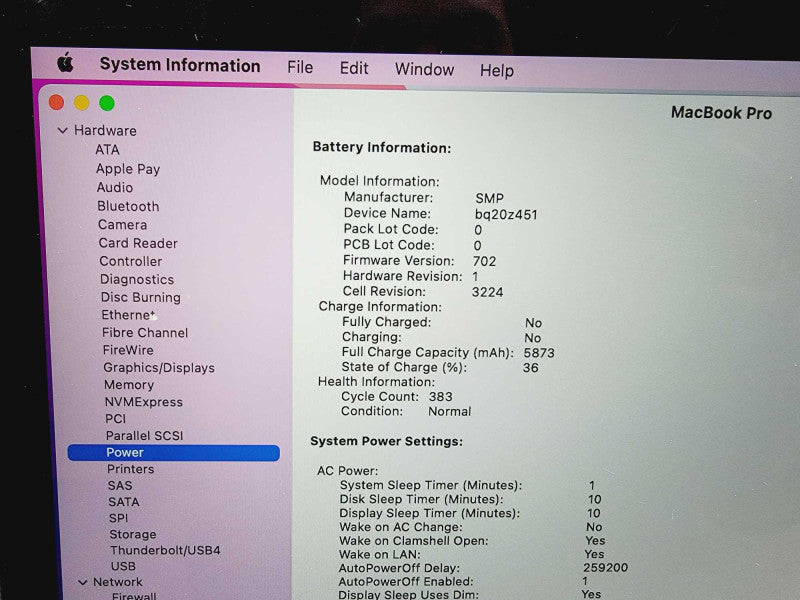The height and width of the screenshot is (600, 800).
Task: Select SAS in the sidebar
Action: click(x=120, y=485)
